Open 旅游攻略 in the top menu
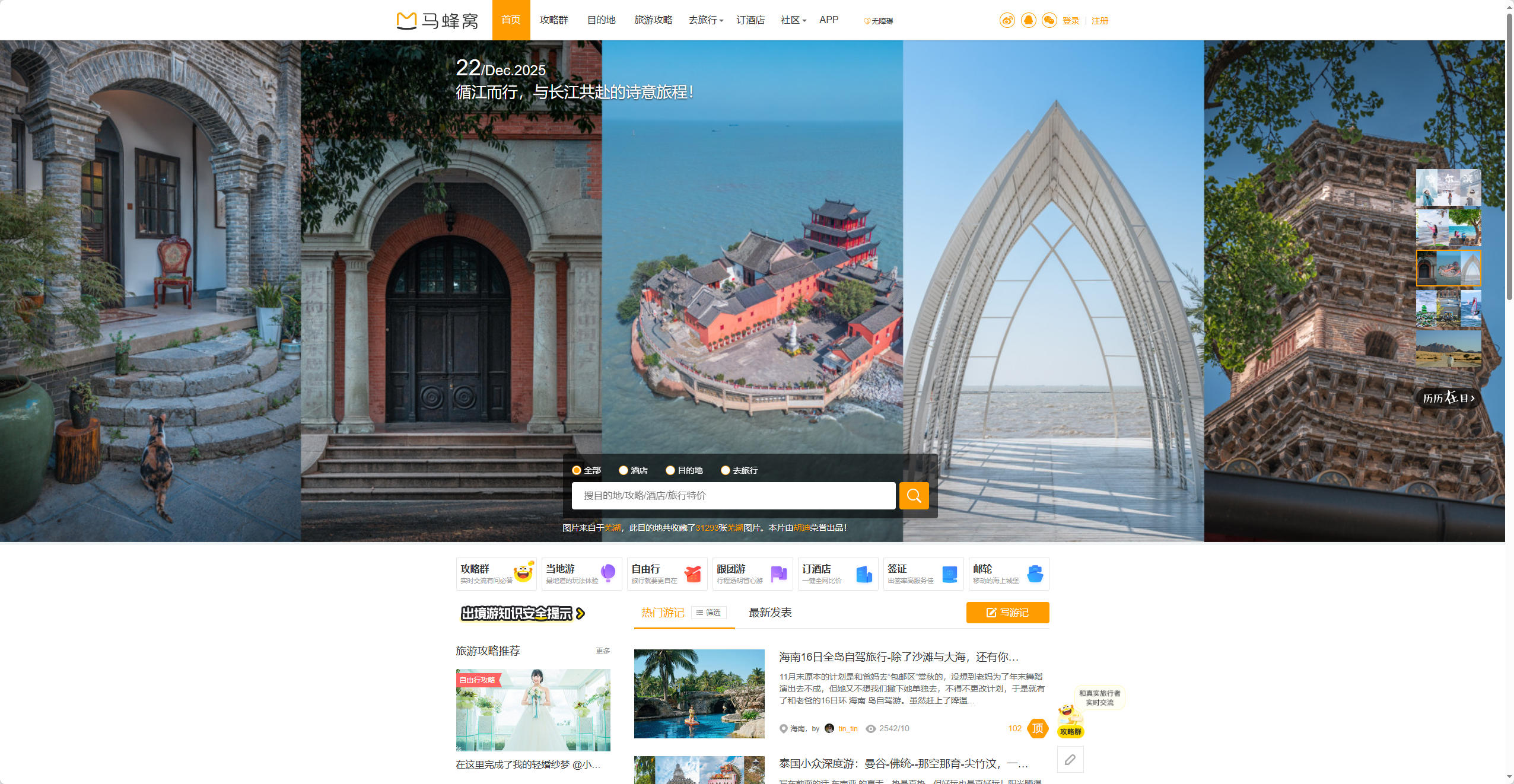This screenshot has height=784, width=1514. coord(653,20)
